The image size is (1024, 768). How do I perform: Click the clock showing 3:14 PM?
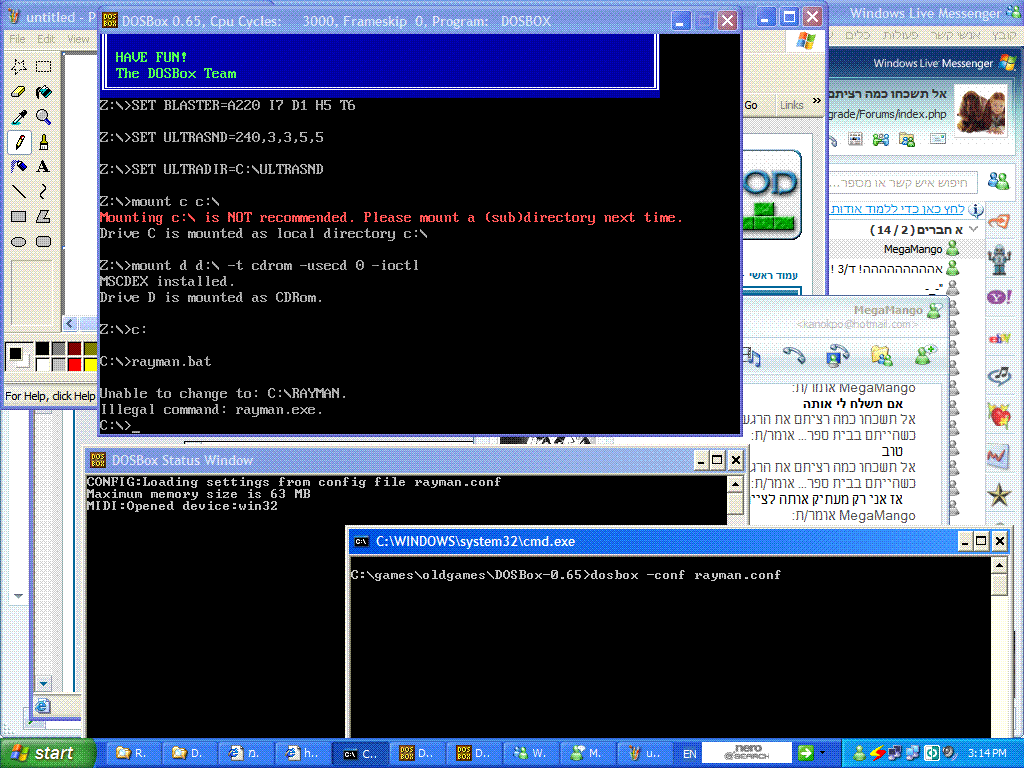987,754
